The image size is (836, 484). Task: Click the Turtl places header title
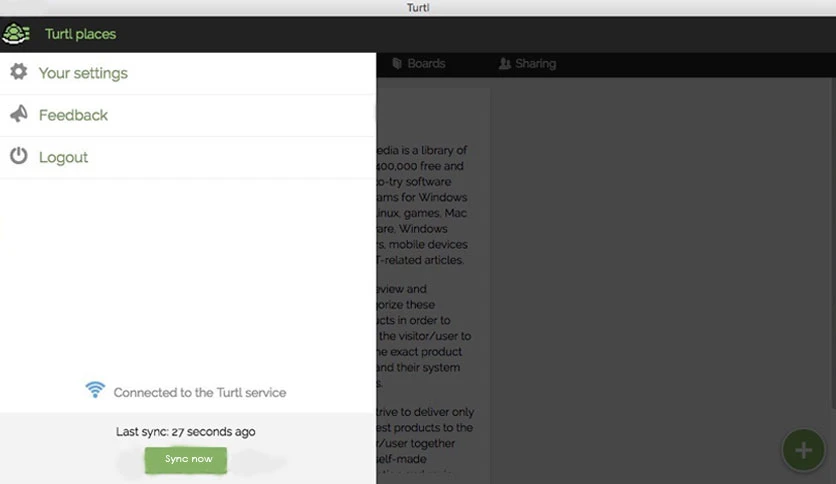point(81,34)
